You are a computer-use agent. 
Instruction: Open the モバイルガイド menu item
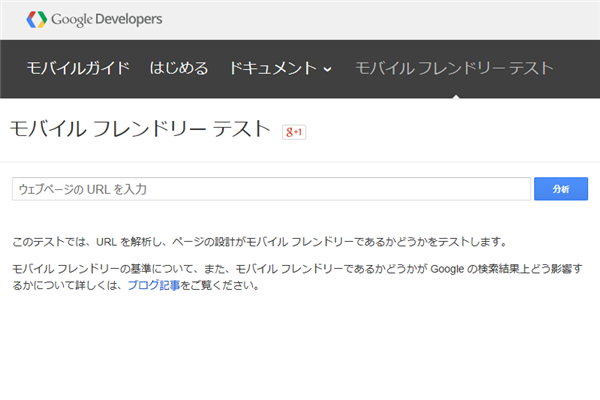(78, 69)
